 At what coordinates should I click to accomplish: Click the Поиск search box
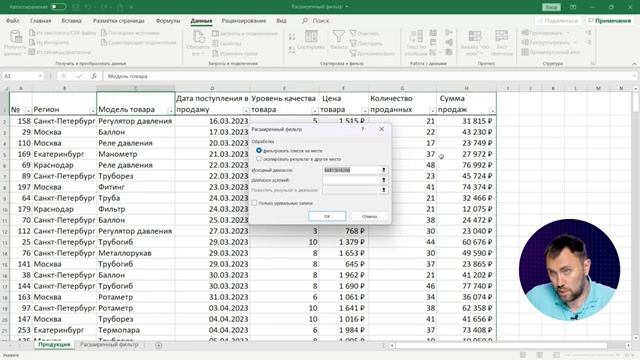316,20
